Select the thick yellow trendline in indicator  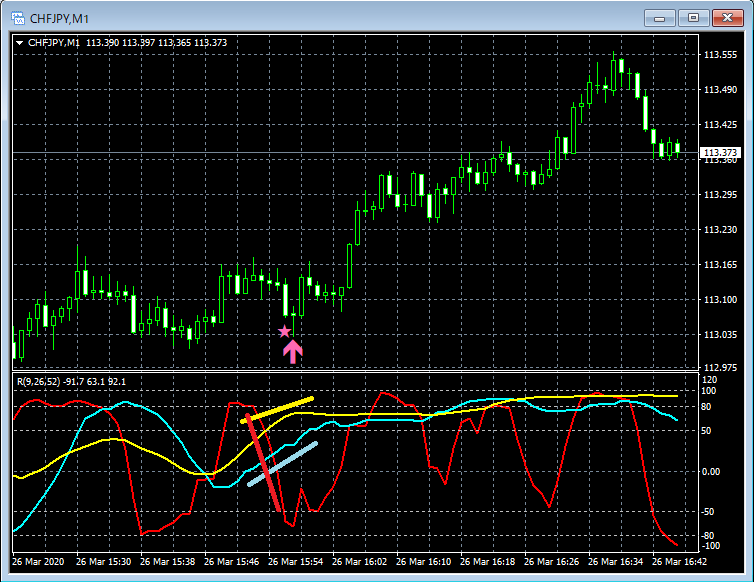pyautogui.click(x=277, y=410)
